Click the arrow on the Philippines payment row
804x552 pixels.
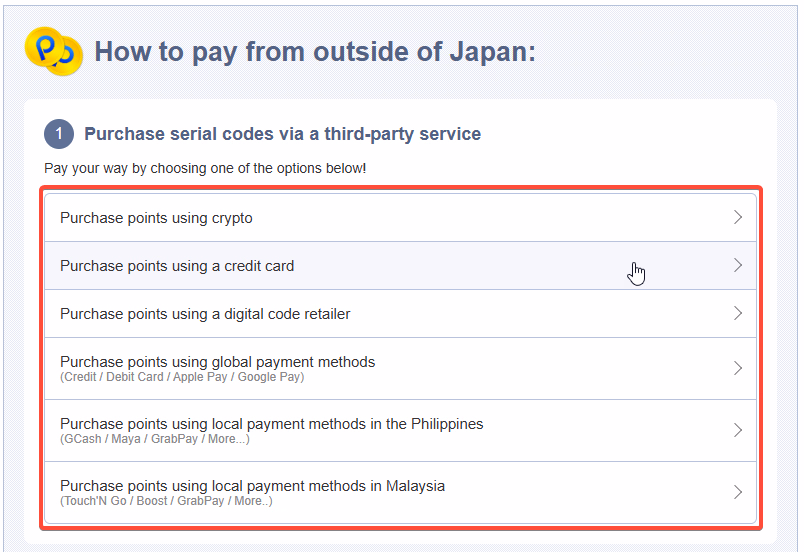(x=738, y=430)
